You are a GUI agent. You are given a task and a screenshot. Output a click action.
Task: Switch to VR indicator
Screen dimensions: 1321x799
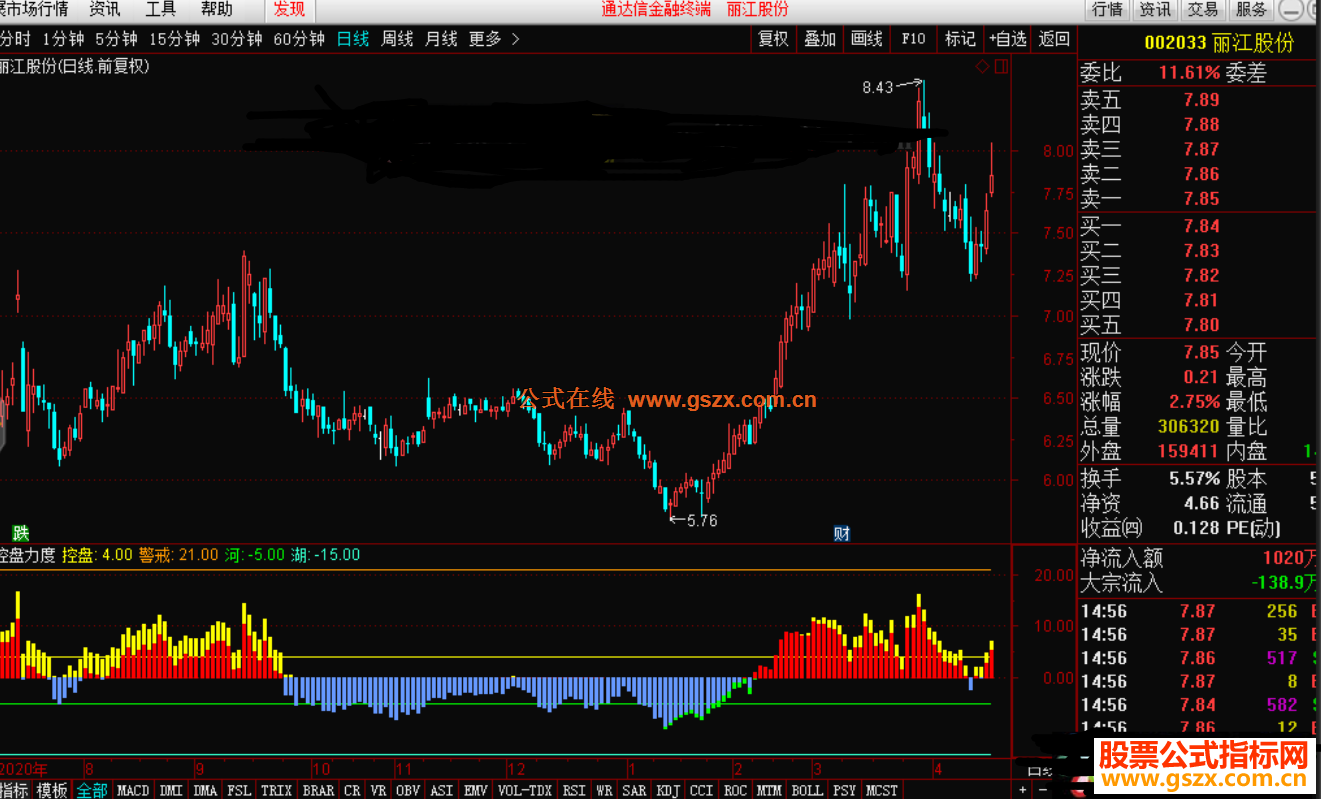click(x=378, y=790)
